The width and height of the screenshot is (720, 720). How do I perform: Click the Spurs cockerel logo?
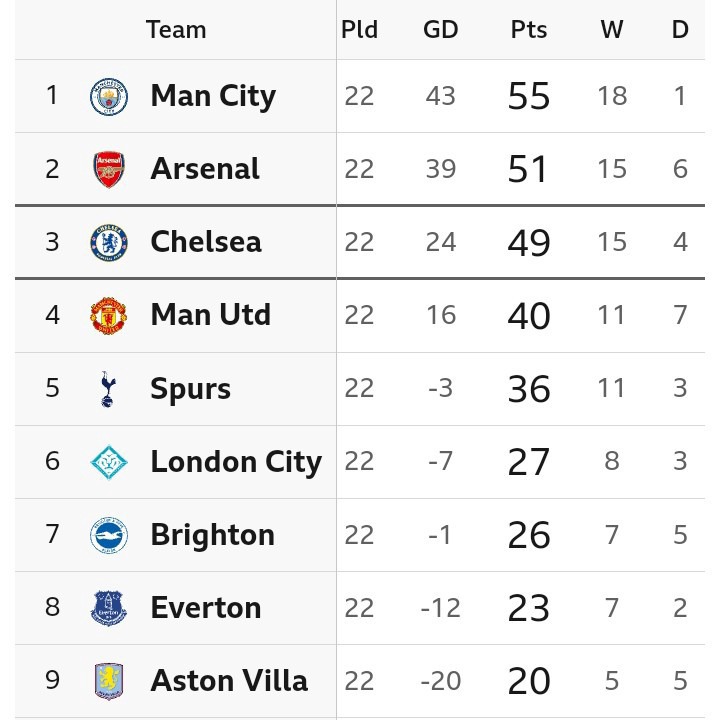pos(108,389)
